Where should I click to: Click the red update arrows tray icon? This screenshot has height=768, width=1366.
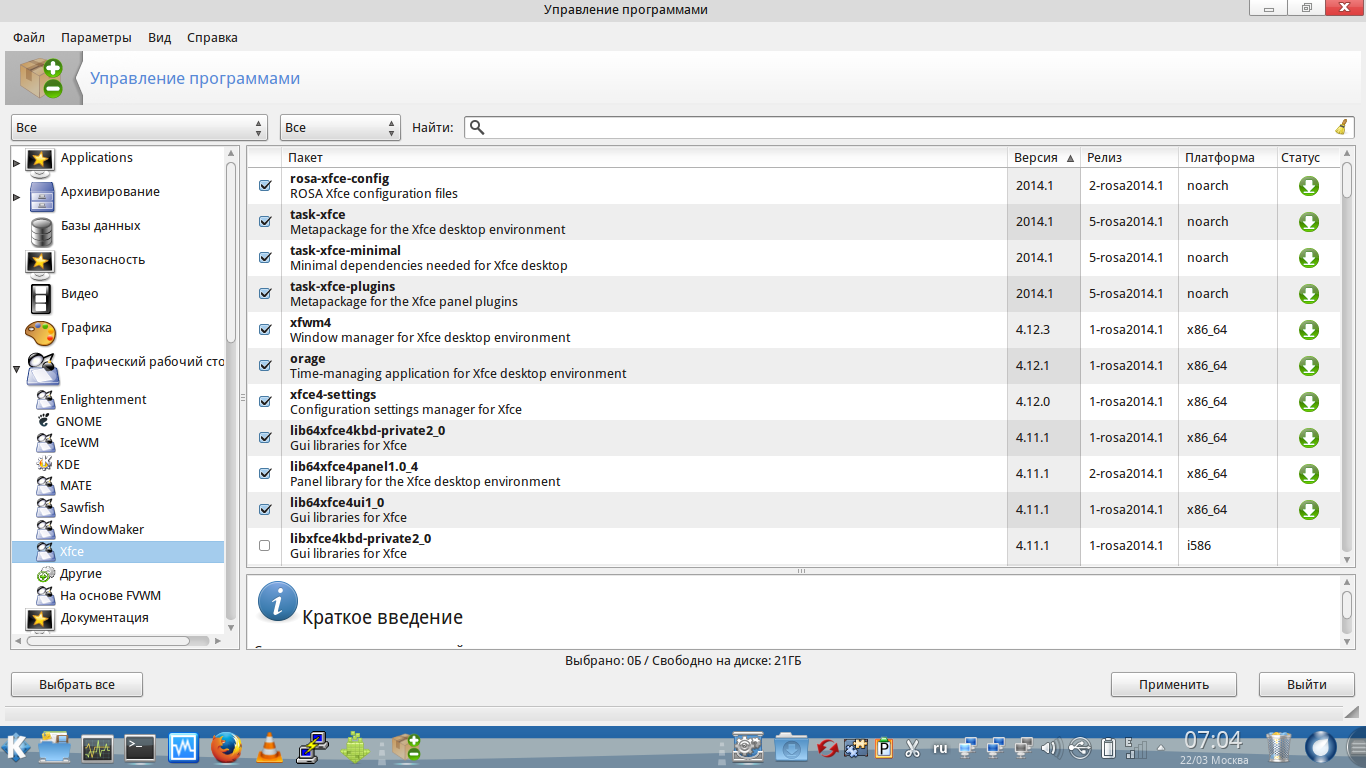[827, 747]
